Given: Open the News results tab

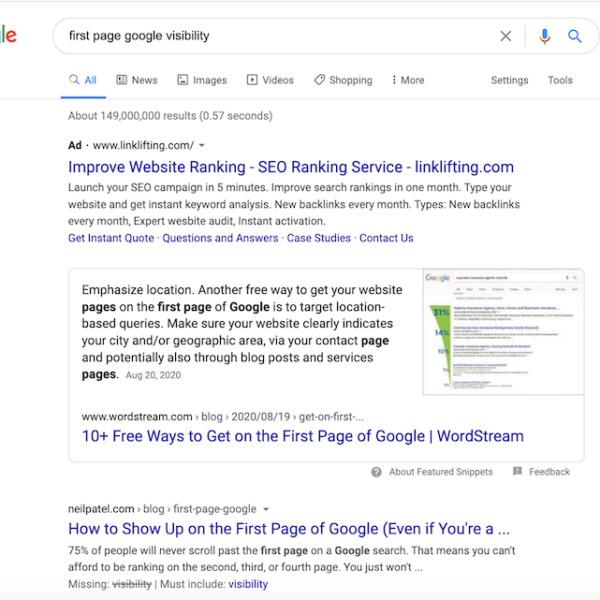Looking at the screenshot, I should (137, 80).
